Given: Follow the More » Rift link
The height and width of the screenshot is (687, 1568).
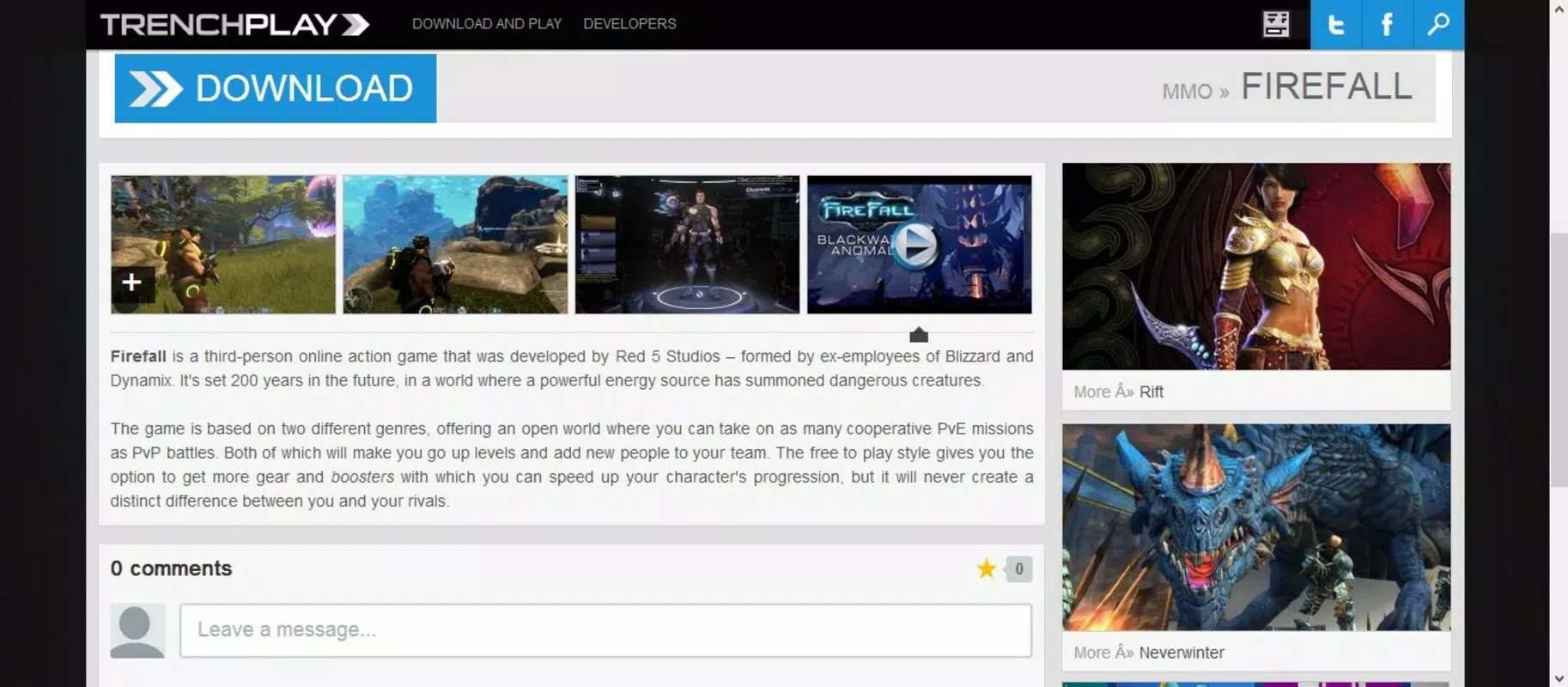Looking at the screenshot, I should pos(1118,392).
